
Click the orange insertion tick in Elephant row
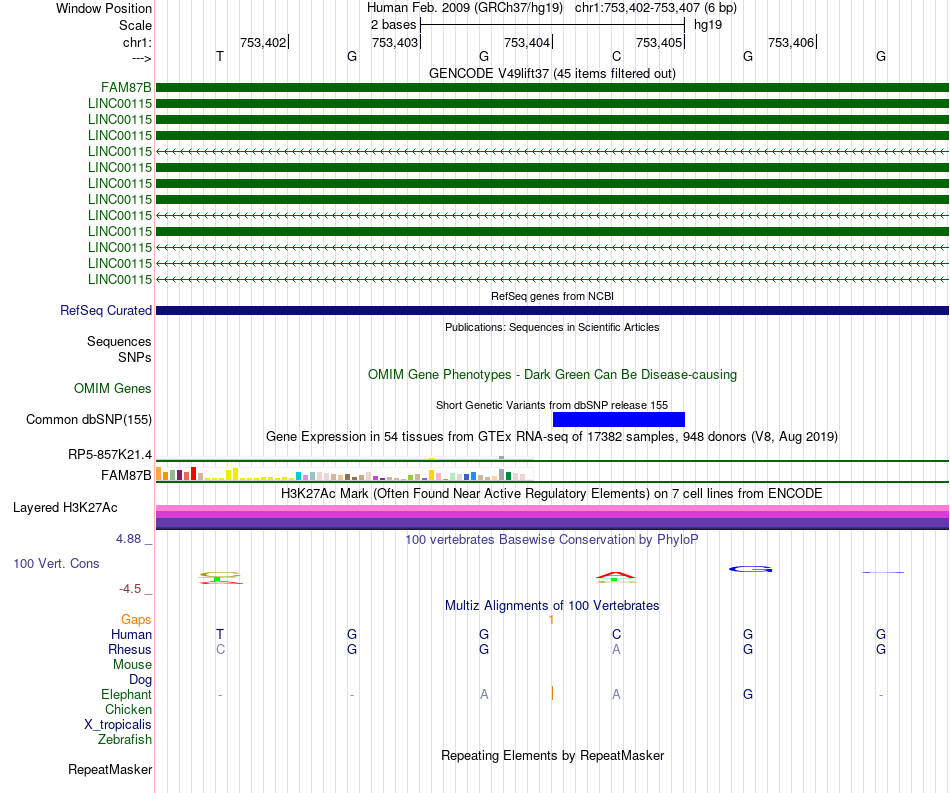[552, 693]
